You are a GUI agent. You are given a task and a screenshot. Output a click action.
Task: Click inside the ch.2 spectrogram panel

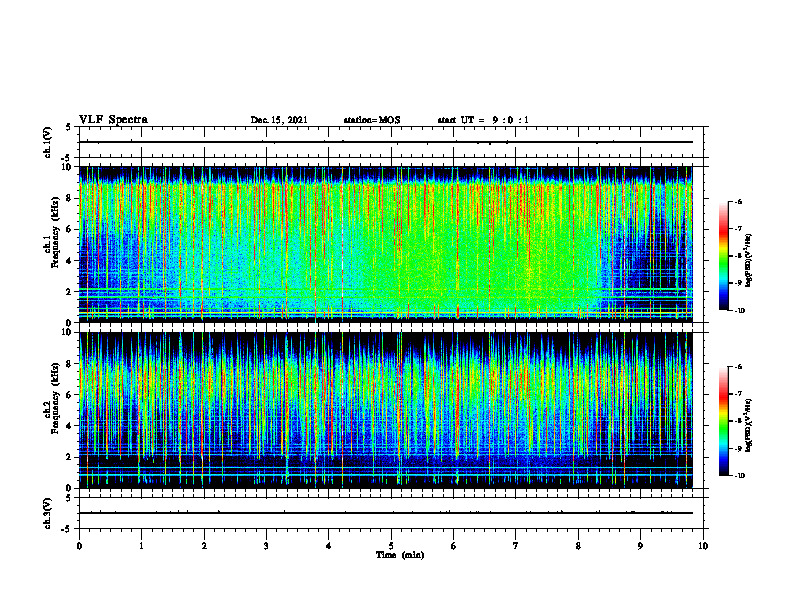pyautogui.click(x=386, y=410)
